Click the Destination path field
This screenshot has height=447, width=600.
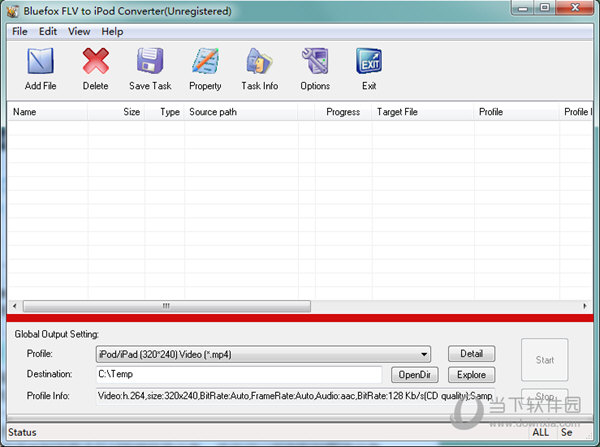point(239,374)
